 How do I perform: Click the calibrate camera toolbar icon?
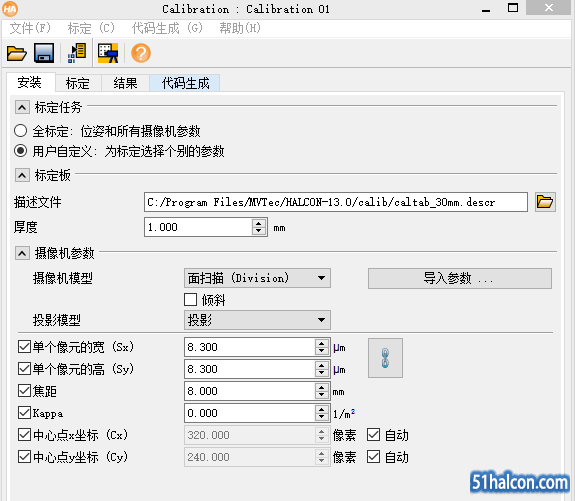click(108, 53)
